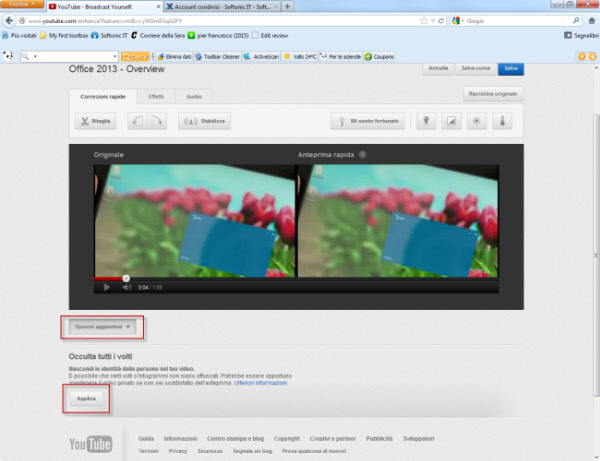Click the Stabilizza stabilize button

pos(204,121)
